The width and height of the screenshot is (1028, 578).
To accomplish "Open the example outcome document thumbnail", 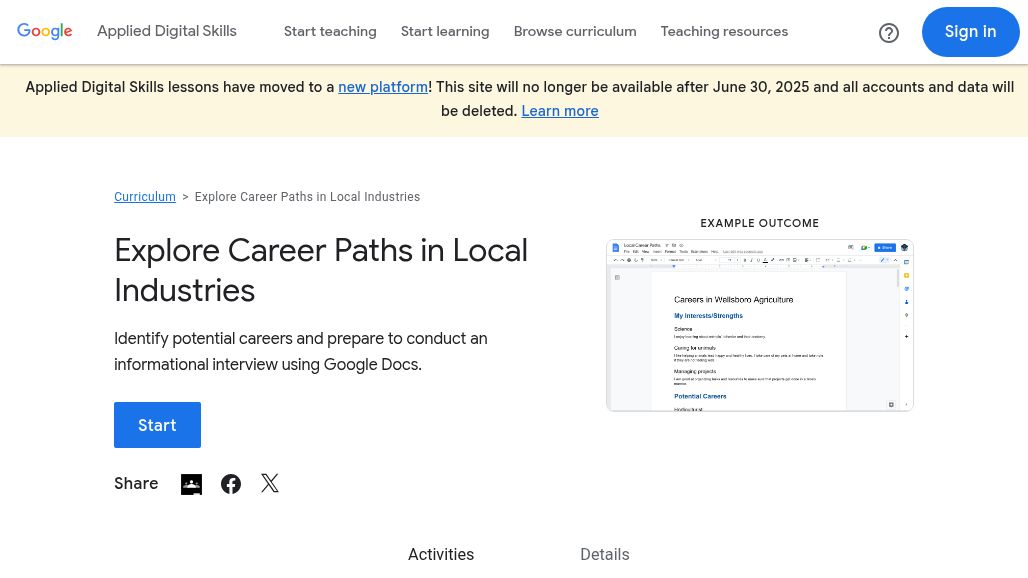I will (x=760, y=326).
